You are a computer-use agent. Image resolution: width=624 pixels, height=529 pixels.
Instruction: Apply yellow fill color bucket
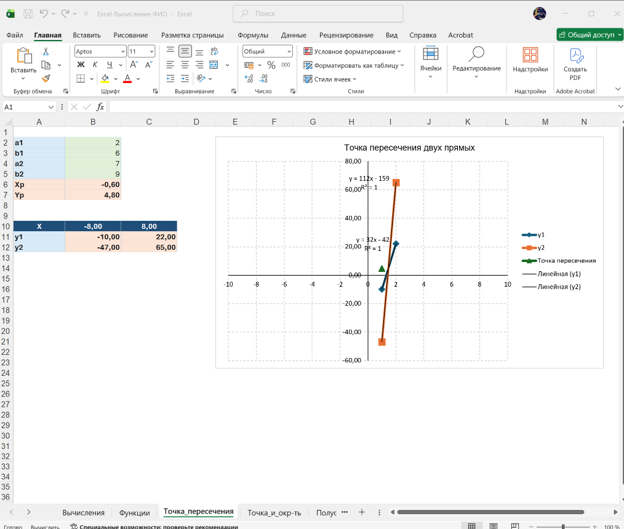point(105,79)
